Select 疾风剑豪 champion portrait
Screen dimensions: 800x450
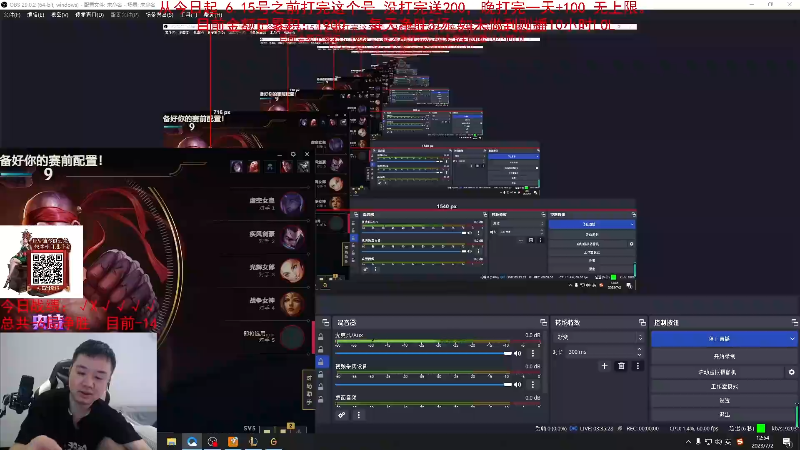pos(292,236)
